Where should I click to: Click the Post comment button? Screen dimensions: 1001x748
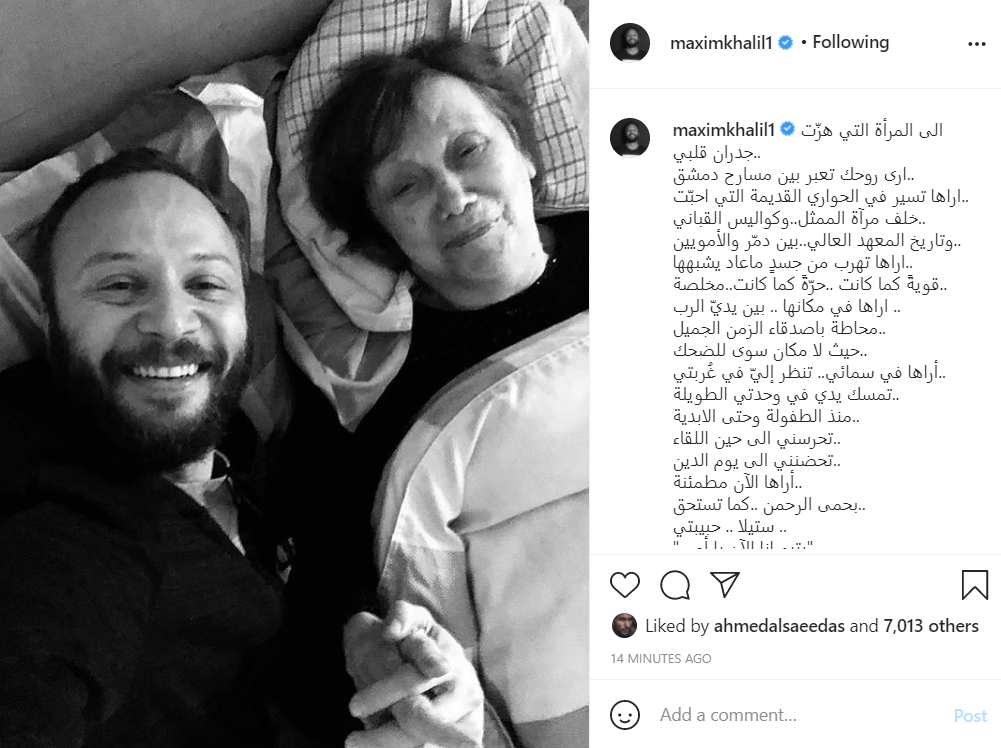970,715
